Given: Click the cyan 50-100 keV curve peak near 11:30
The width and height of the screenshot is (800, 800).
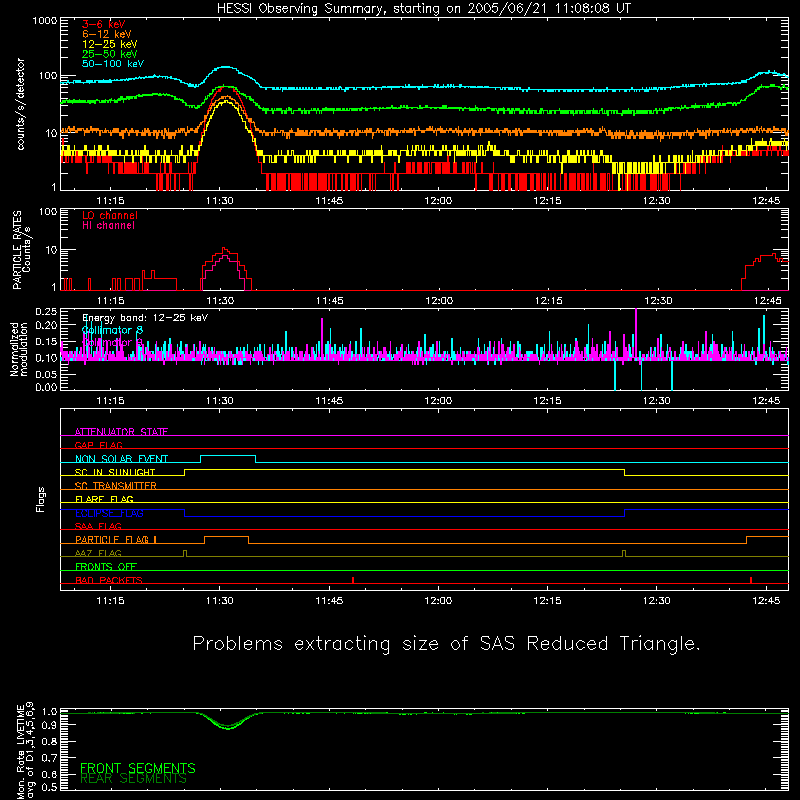Looking at the screenshot, I should (226, 67).
